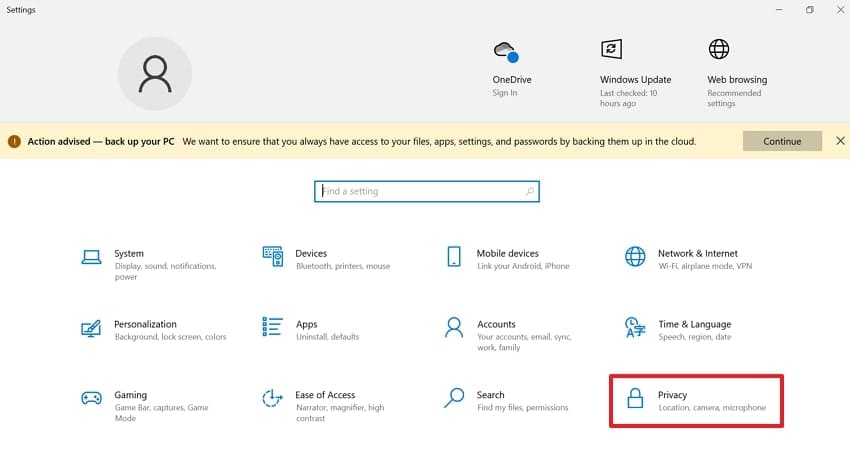
Task: Click magnifier icon inside Find a setting
Action: (530, 191)
